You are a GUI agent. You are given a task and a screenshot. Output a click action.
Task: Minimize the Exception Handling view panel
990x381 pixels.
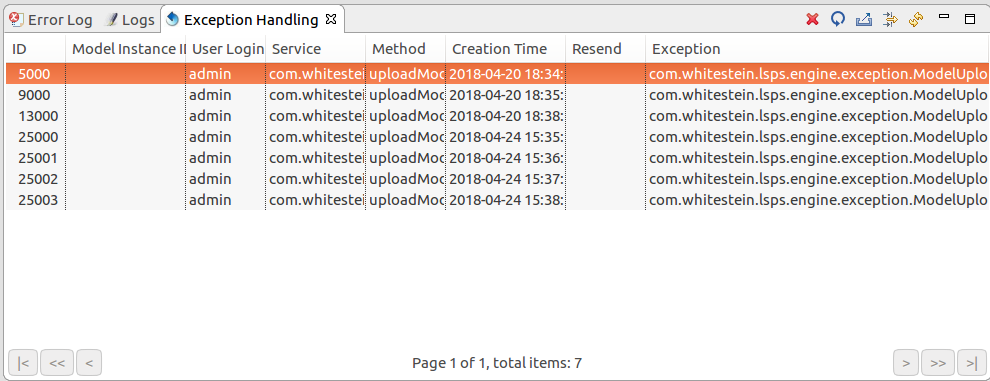click(945, 17)
